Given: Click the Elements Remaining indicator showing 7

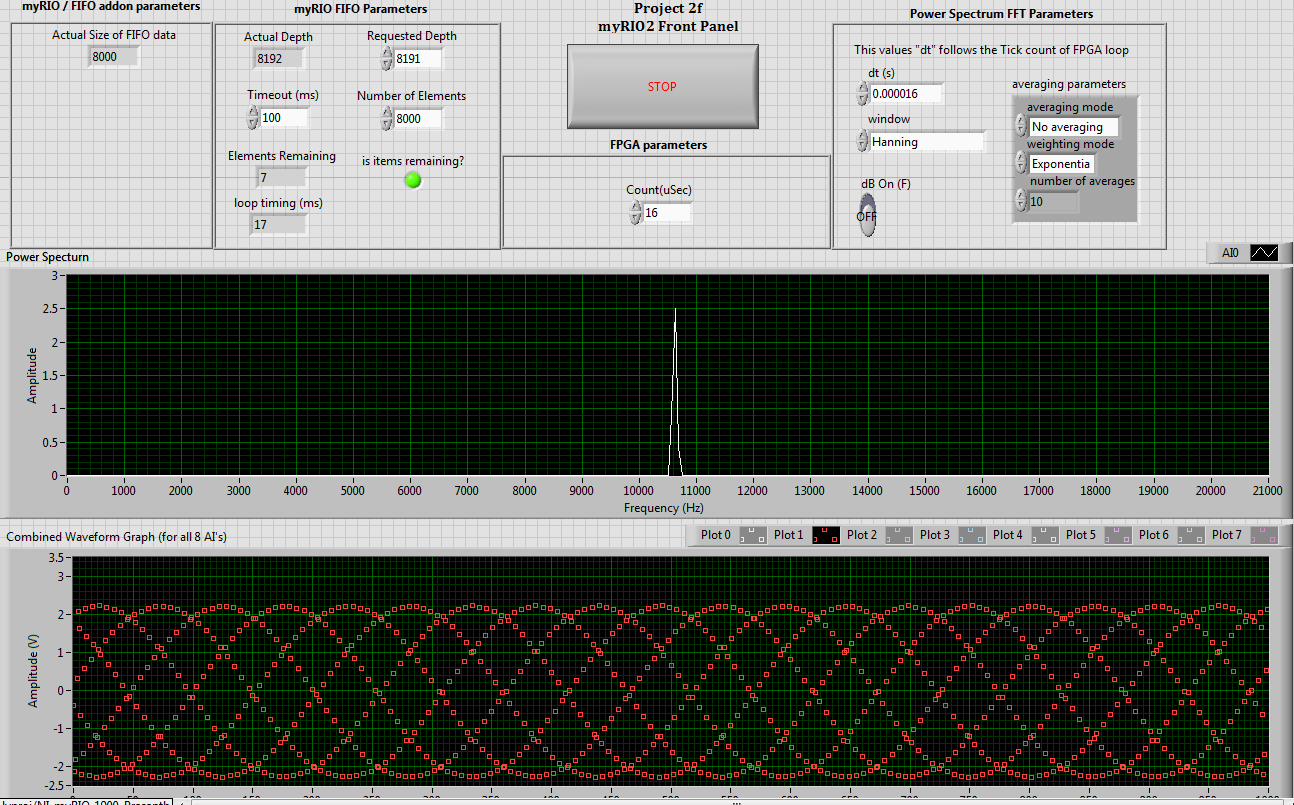Looking at the screenshot, I should pyautogui.click(x=280, y=178).
